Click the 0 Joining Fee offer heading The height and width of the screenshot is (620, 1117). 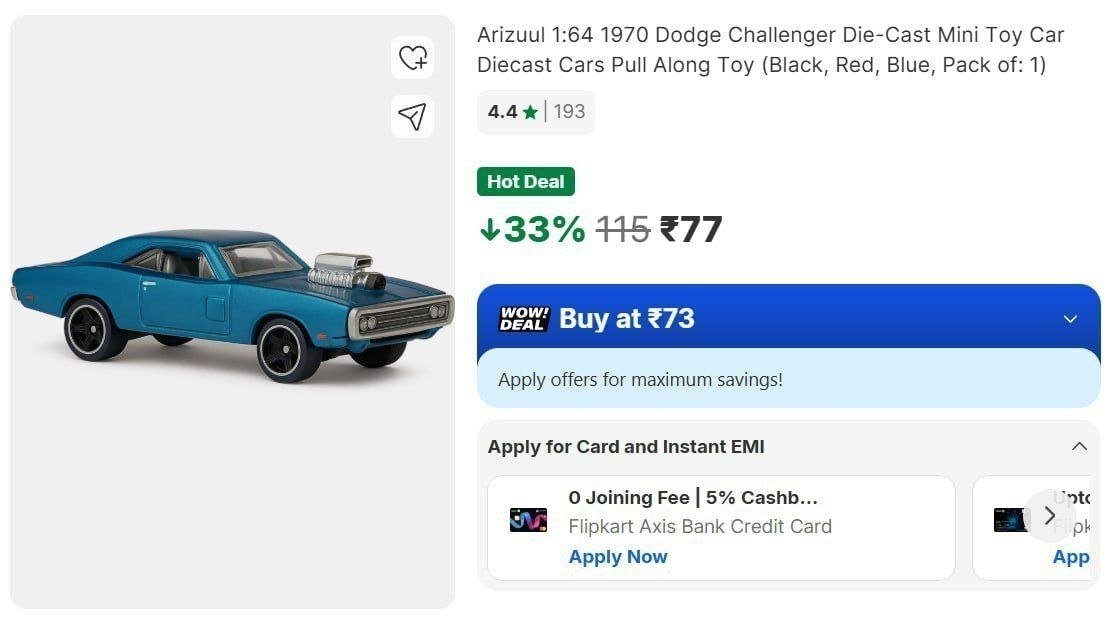click(x=693, y=497)
